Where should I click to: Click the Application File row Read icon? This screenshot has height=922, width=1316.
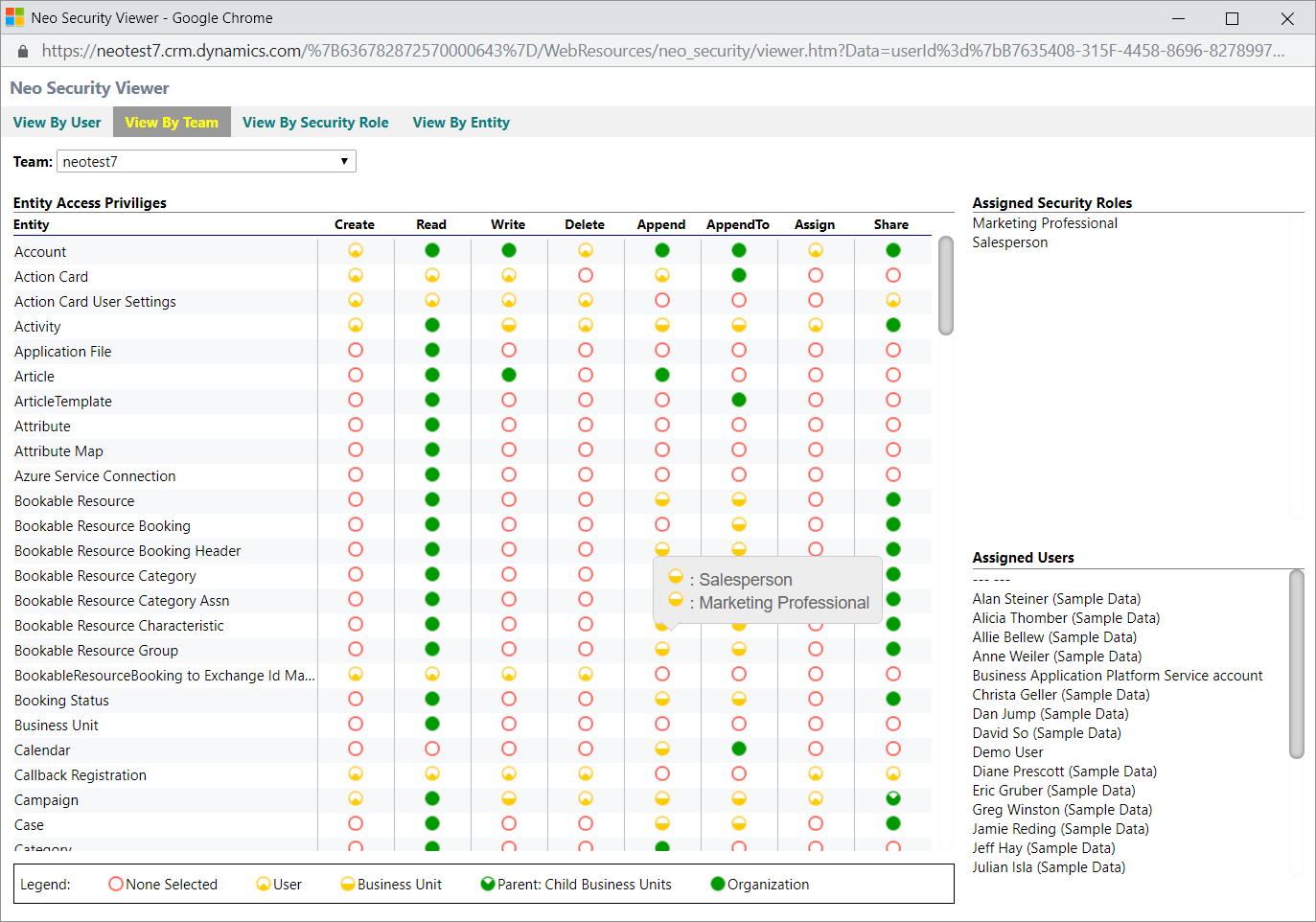point(432,350)
